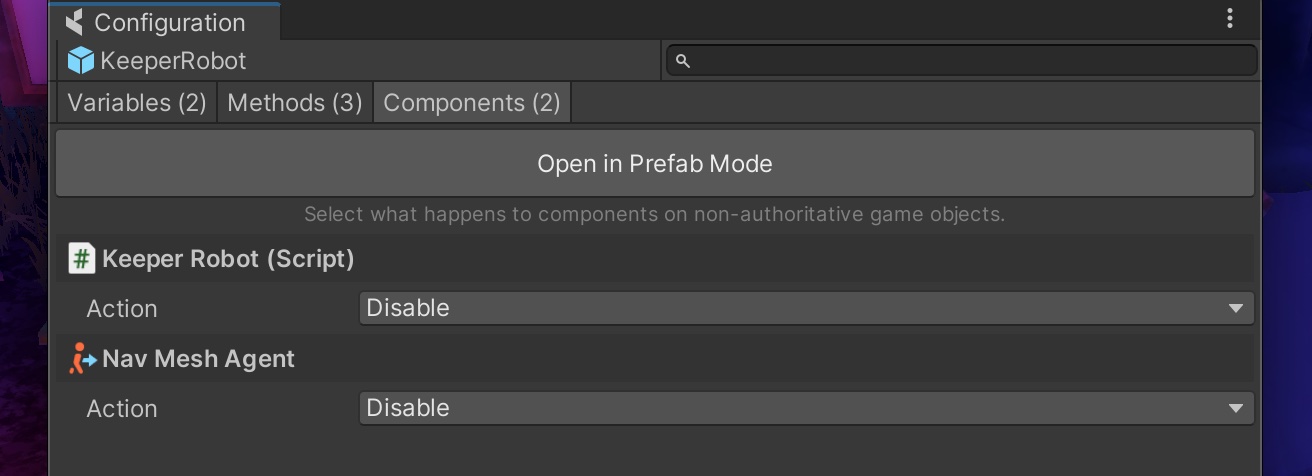Open Action dropdown for Keeper Robot script

(x=806, y=308)
